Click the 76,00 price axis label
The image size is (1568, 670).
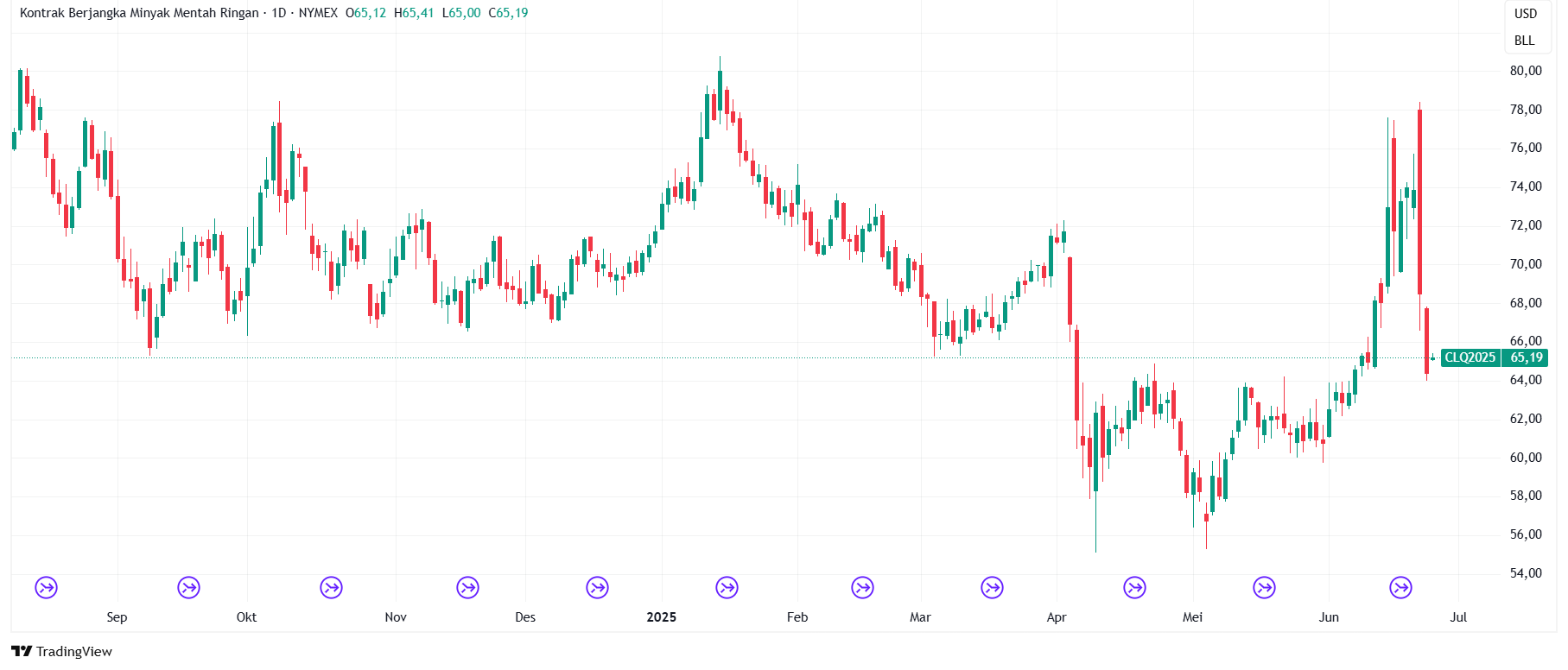[1526, 148]
